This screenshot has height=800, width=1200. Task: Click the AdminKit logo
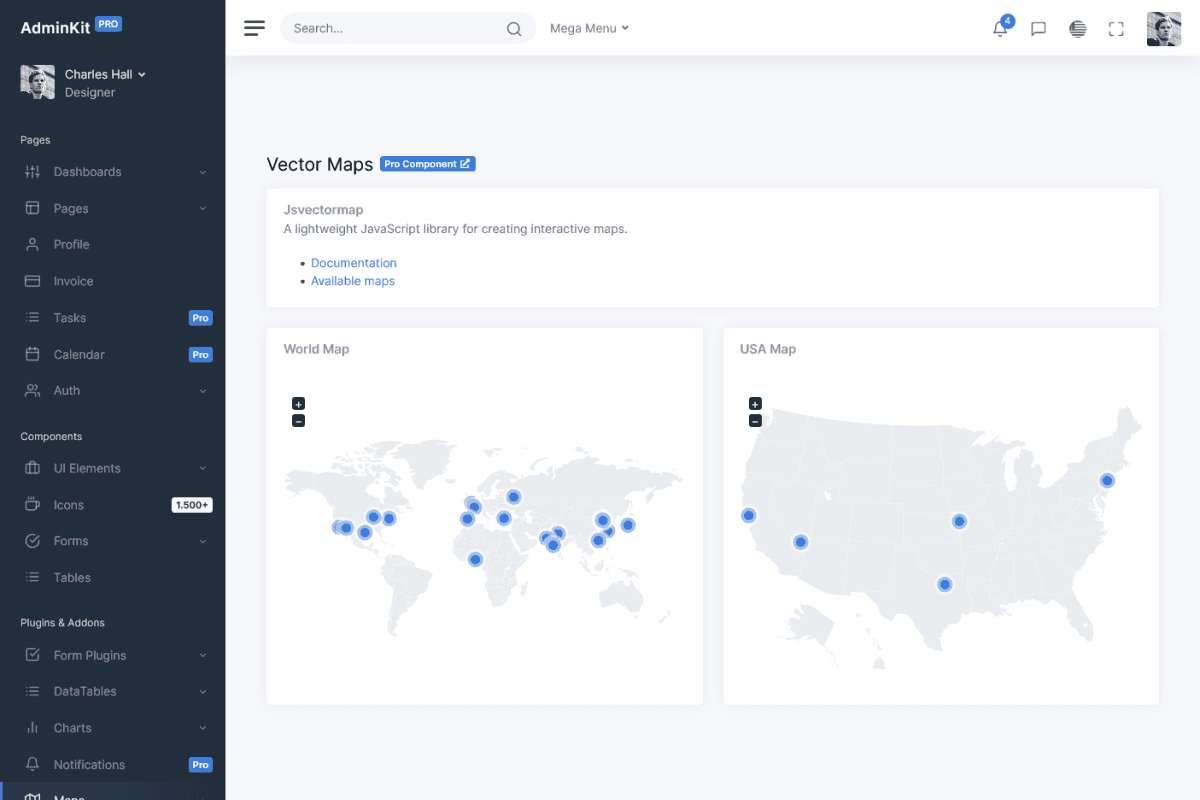coord(71,27)
